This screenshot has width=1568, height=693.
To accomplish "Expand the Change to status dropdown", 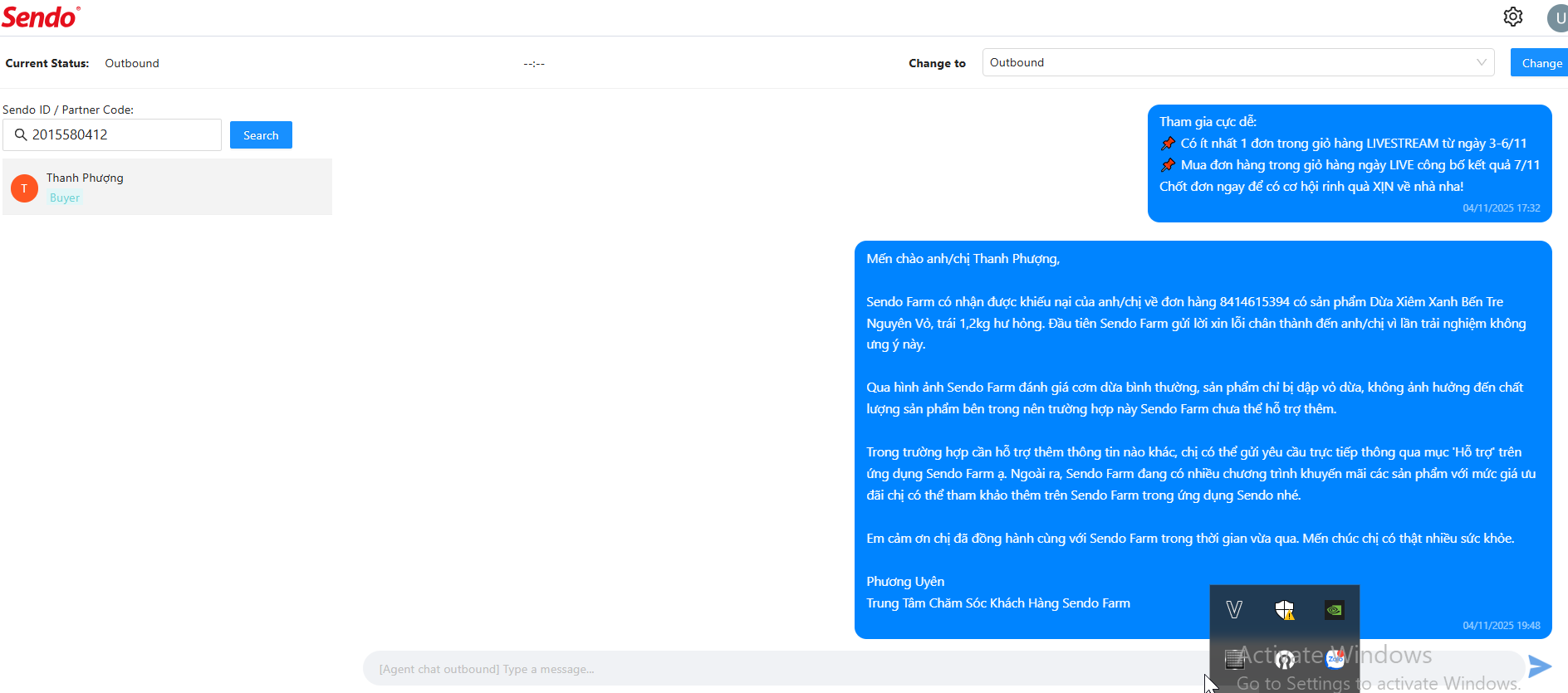I will coord(1238,62).
